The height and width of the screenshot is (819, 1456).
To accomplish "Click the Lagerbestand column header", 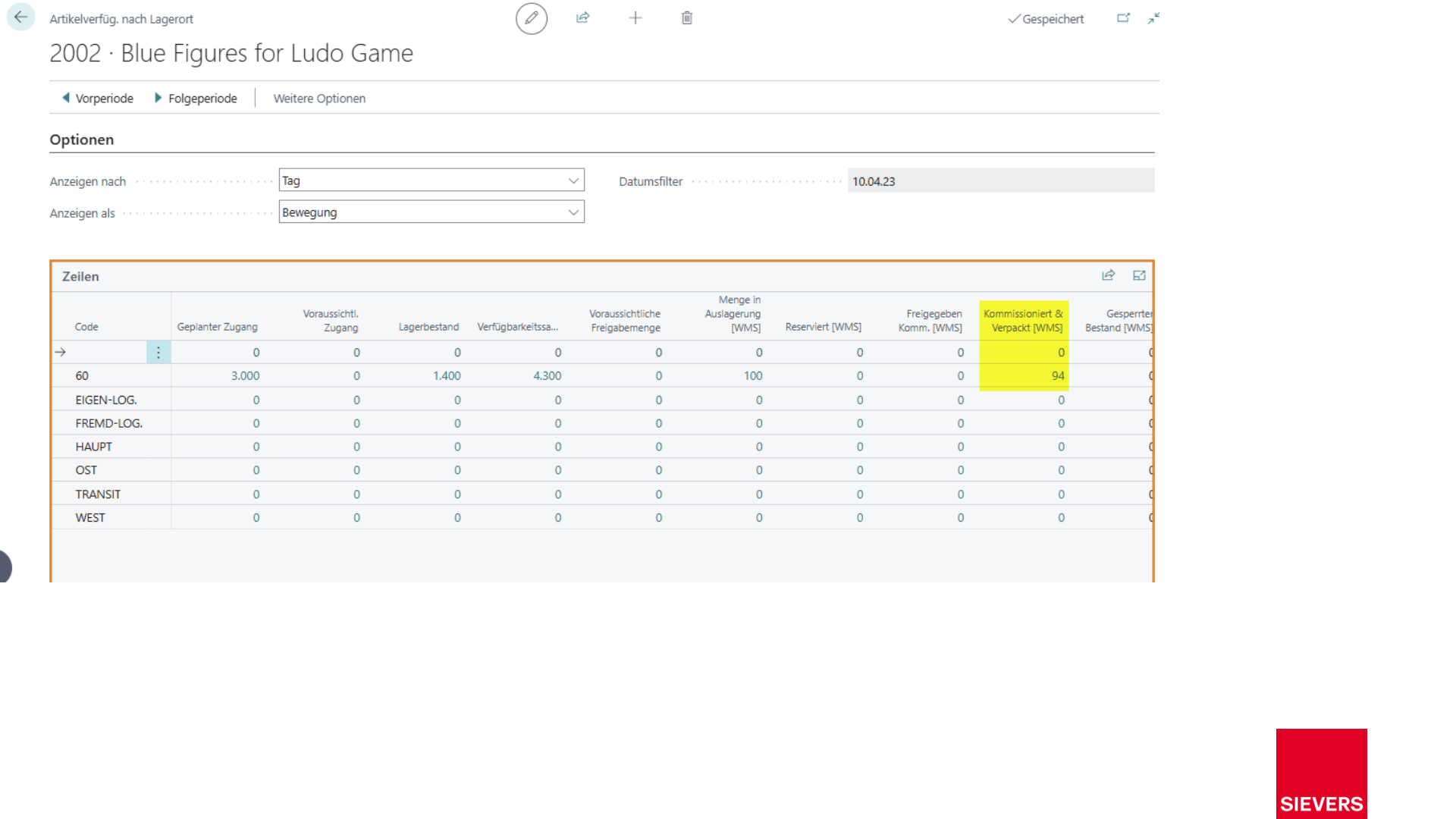I will (428, 327).
